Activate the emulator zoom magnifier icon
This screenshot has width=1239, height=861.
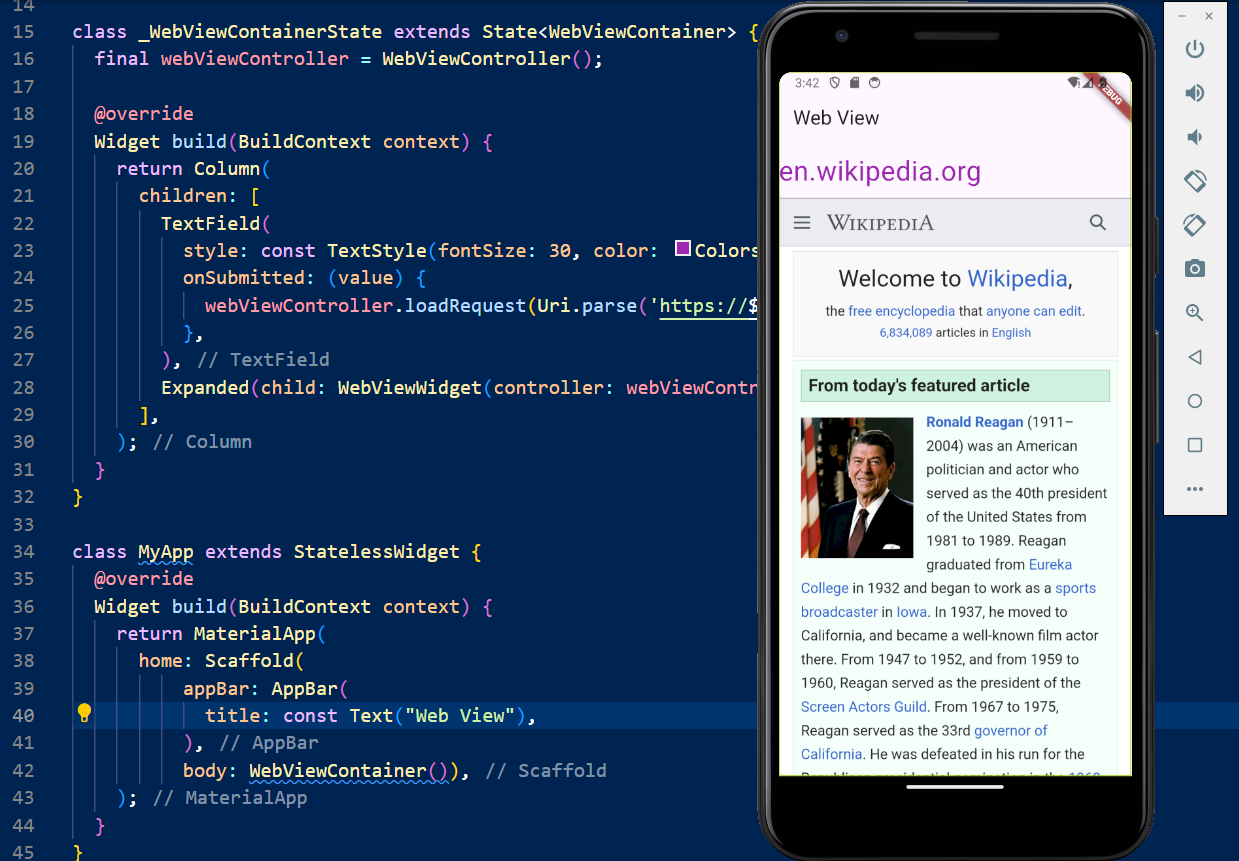pyautogui.click(x=1194, y=313)
